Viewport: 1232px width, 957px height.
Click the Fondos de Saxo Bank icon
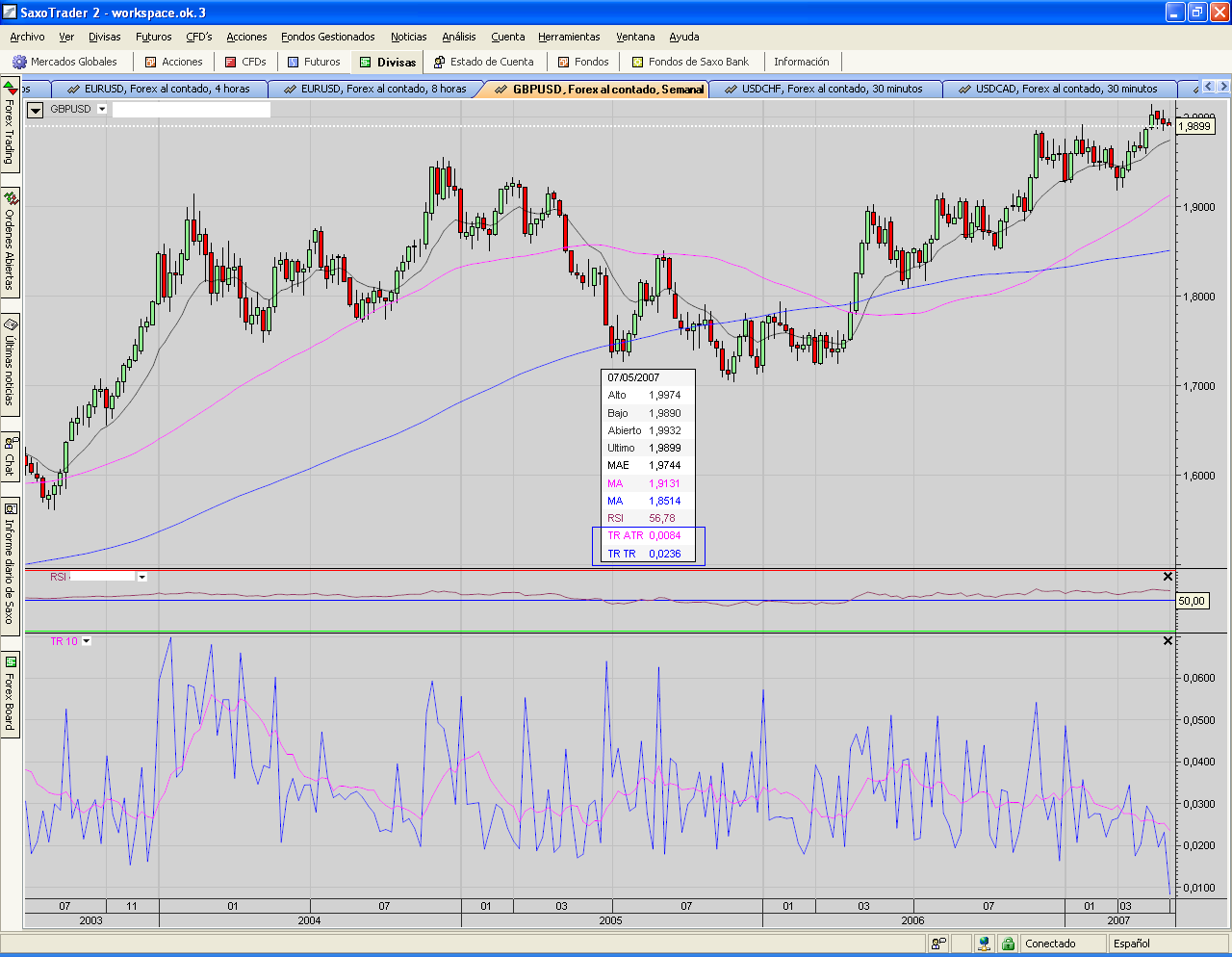click(x=637, y=62)
